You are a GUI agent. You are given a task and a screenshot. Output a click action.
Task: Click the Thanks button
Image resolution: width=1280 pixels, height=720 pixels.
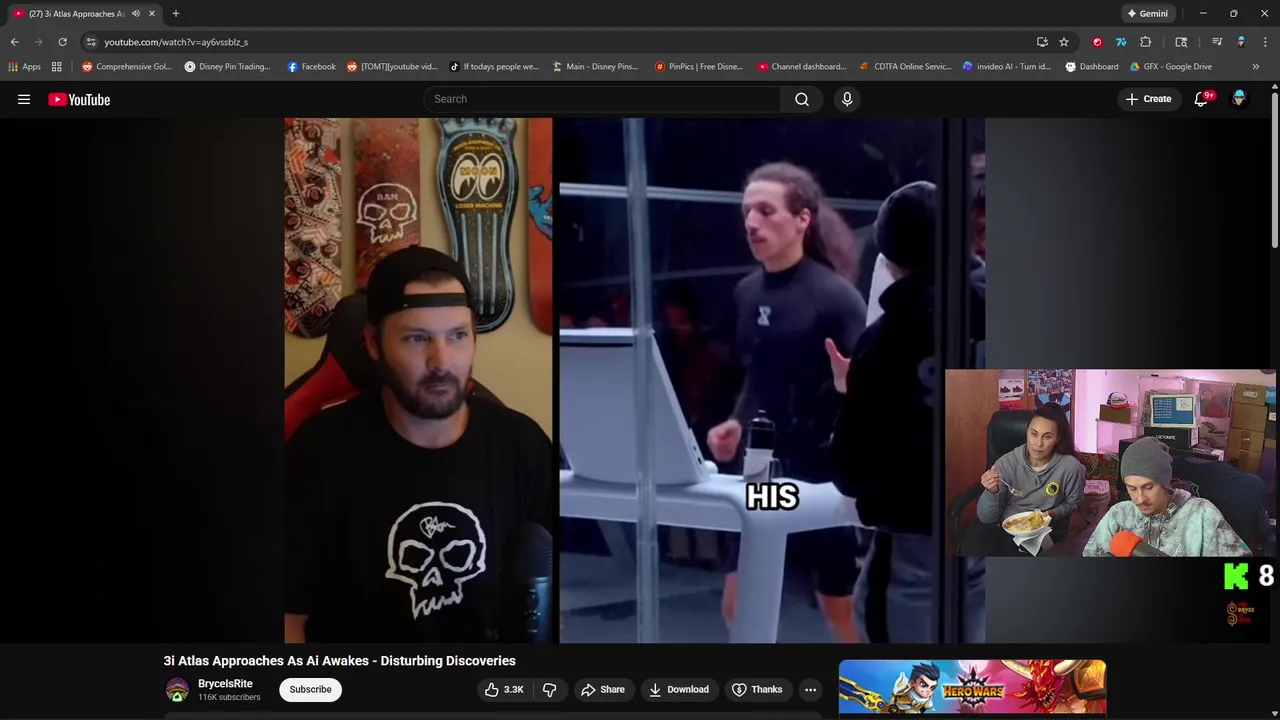point(757,689)
